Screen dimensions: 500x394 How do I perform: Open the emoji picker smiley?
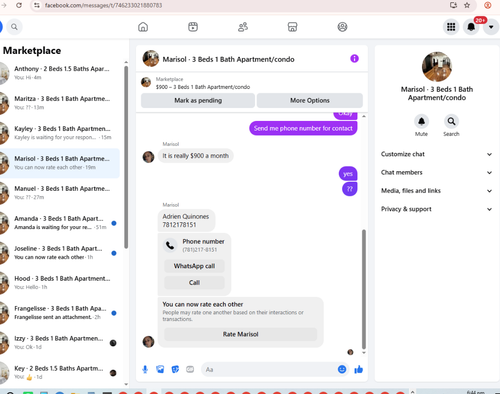tap(342, 369)
